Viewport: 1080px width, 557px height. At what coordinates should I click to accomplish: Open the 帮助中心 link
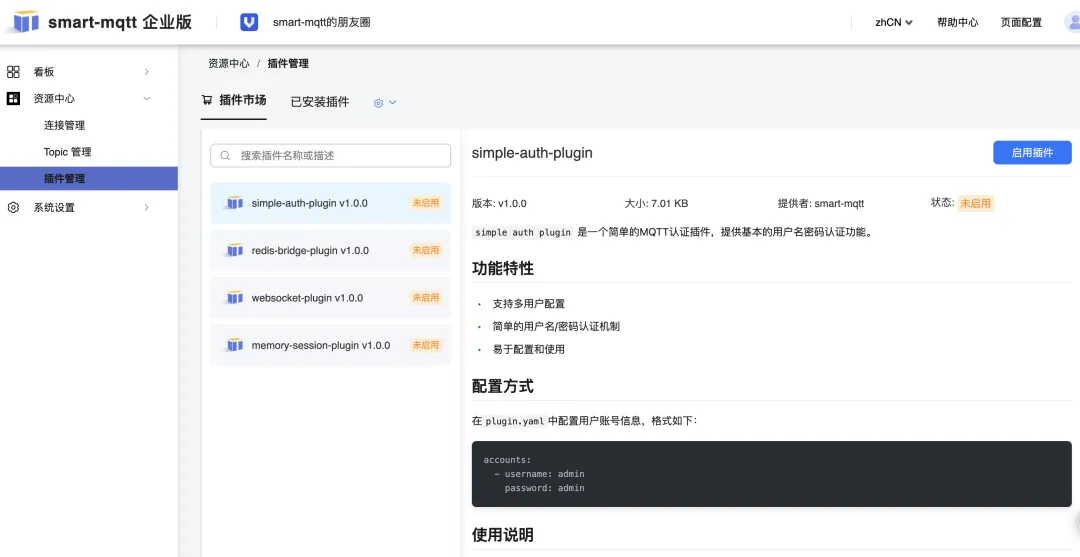(957, 22)
